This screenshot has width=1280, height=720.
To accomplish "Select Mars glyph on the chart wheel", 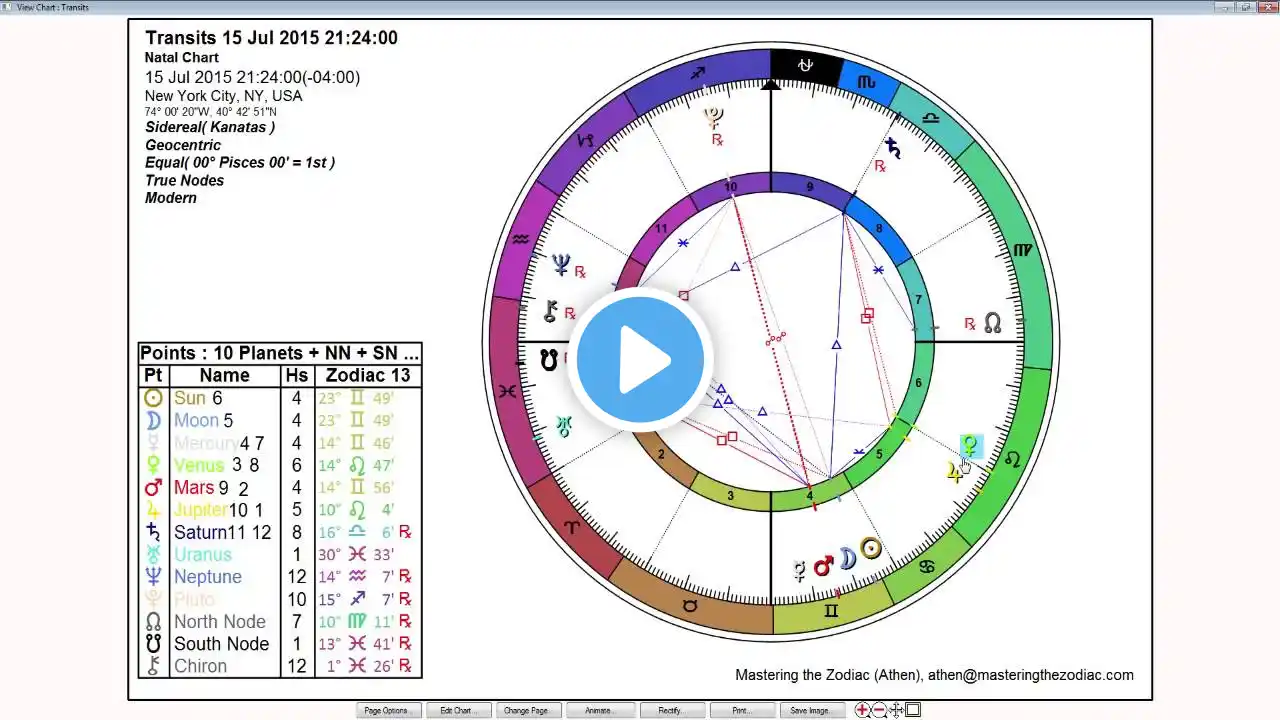I will 823,567.
